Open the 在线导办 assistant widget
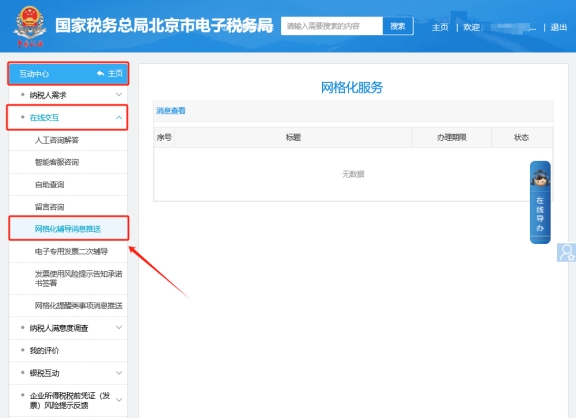This screenshot has width=576, height=418. tap(540, 202)
